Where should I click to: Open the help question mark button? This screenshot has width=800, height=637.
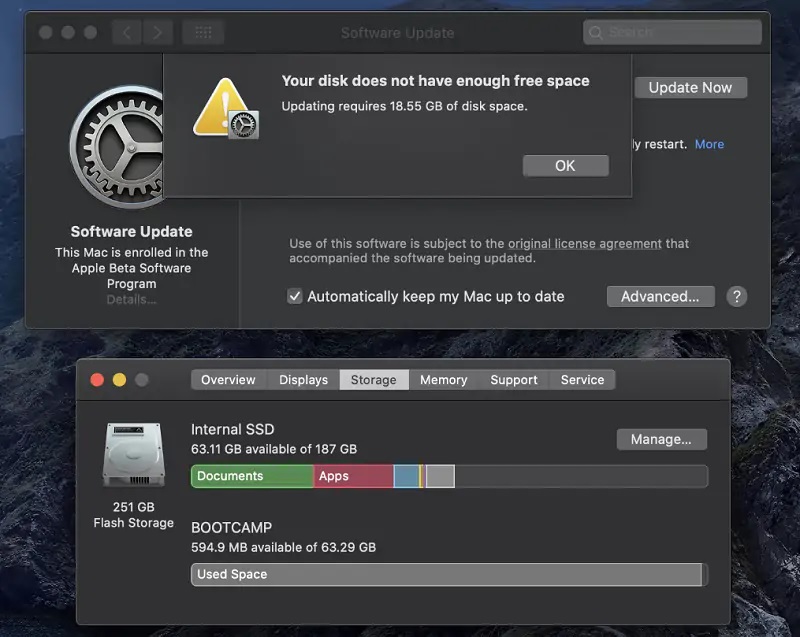[x=737, y=296]
